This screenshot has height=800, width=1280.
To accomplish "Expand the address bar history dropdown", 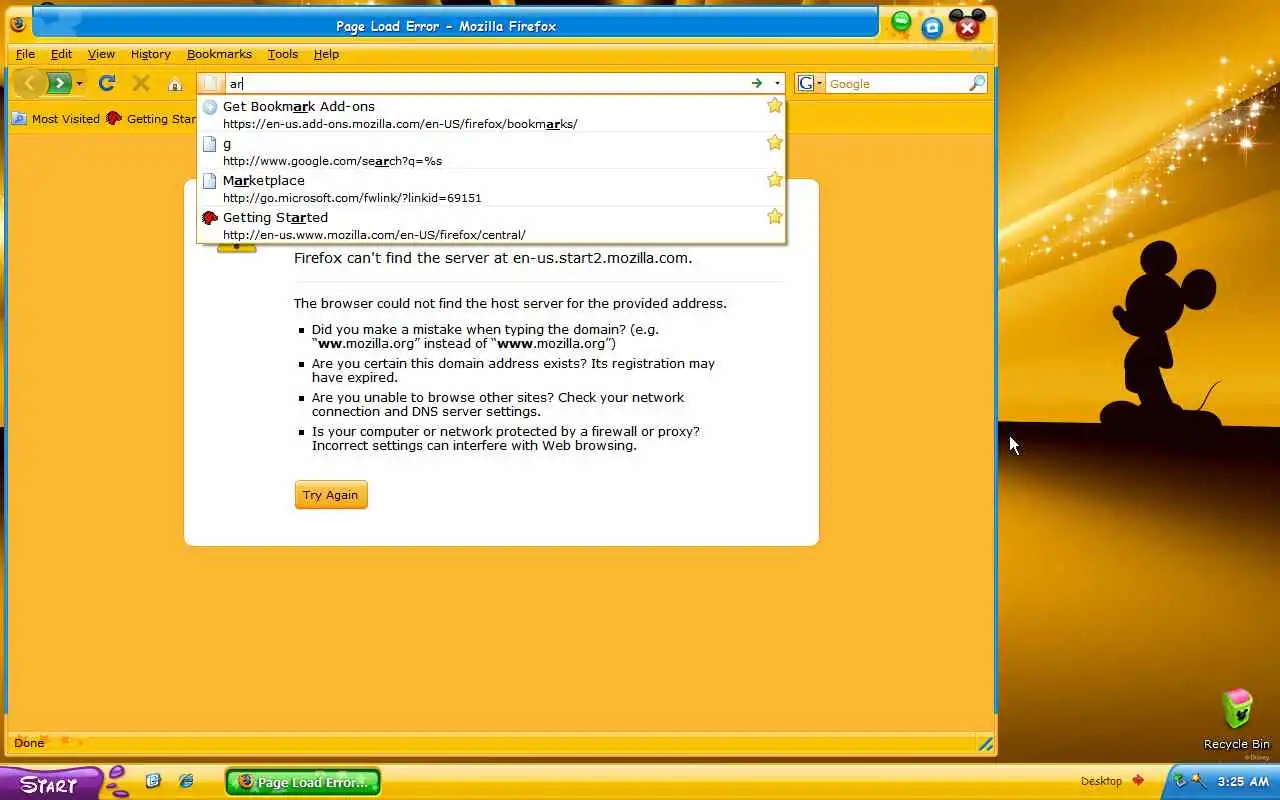I will click(777, 84).
